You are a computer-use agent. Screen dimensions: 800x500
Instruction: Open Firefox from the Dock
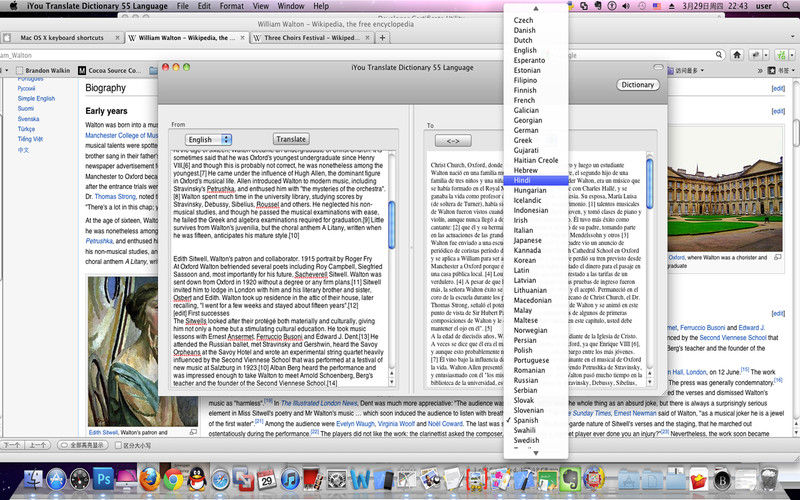[149, 480]
